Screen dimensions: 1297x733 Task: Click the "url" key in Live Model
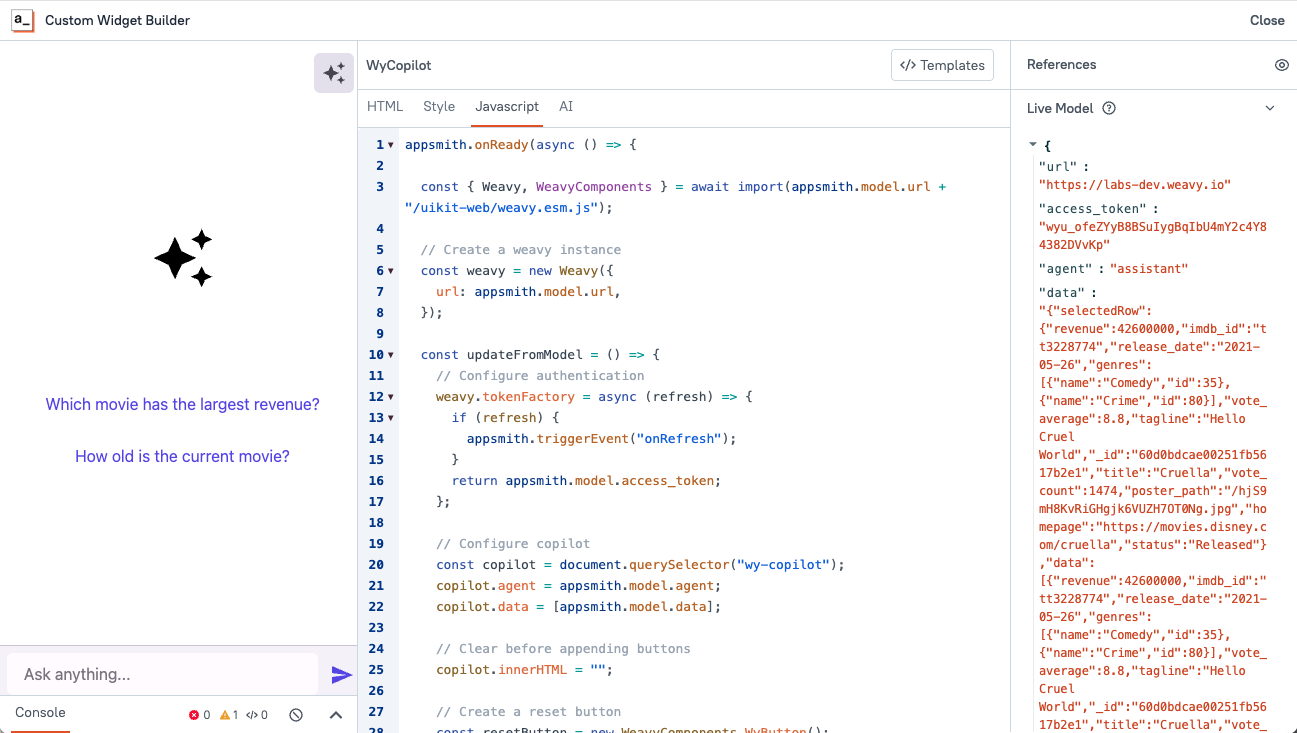(x=1058, y=167)
